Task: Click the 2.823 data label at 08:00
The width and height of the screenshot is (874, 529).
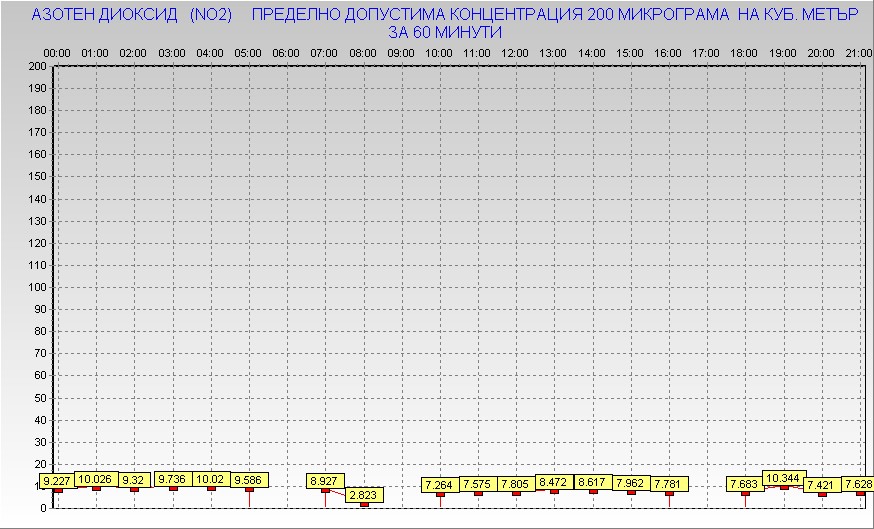Action: coord(365,495)
